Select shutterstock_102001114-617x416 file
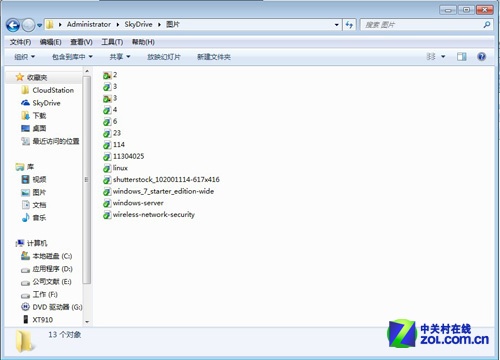 166,180
